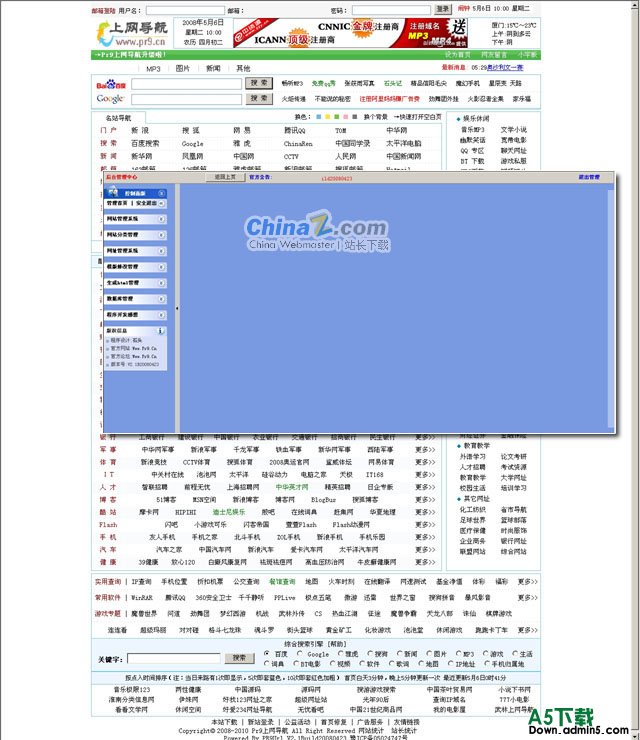Click the control panel icon in admin sidebar
This screenshot has height=740, width=640.
(x=113, y=192)
